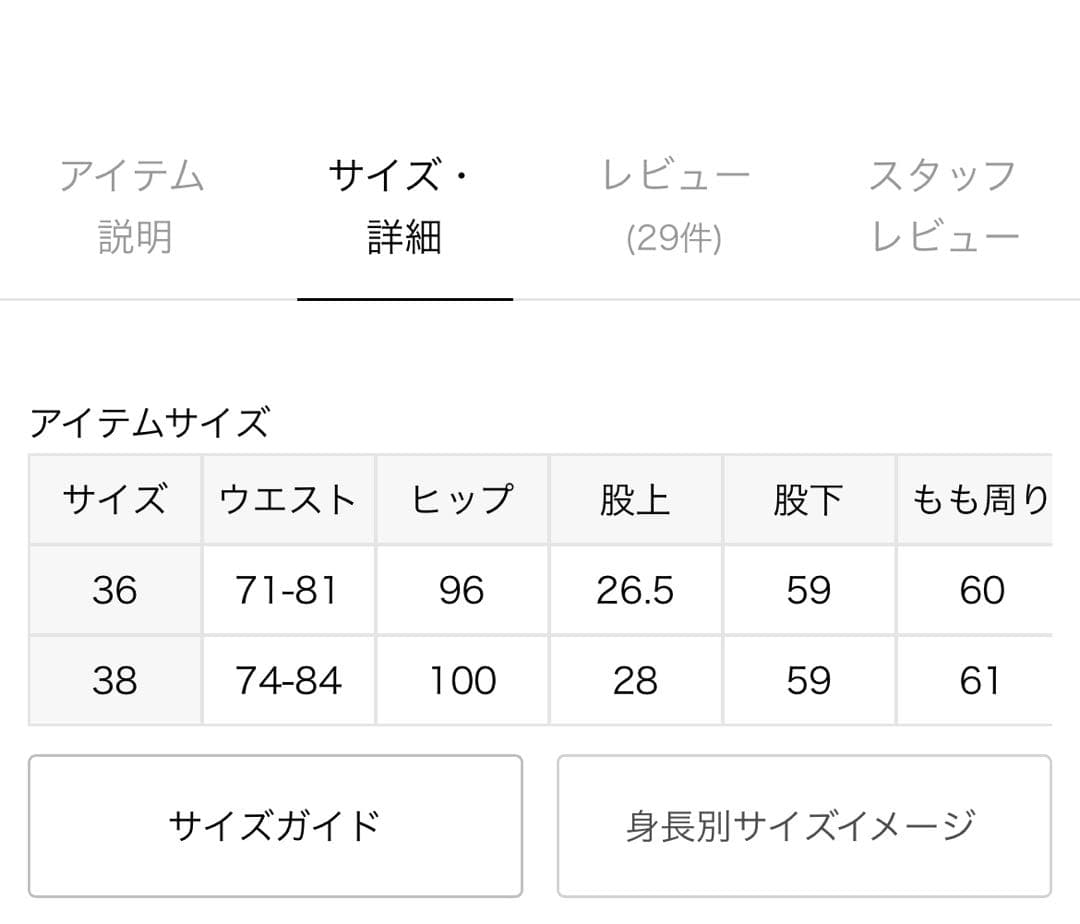1080x924 pixels.
Task: Click the ウエスト column header
Action: (x=287, y=499)
